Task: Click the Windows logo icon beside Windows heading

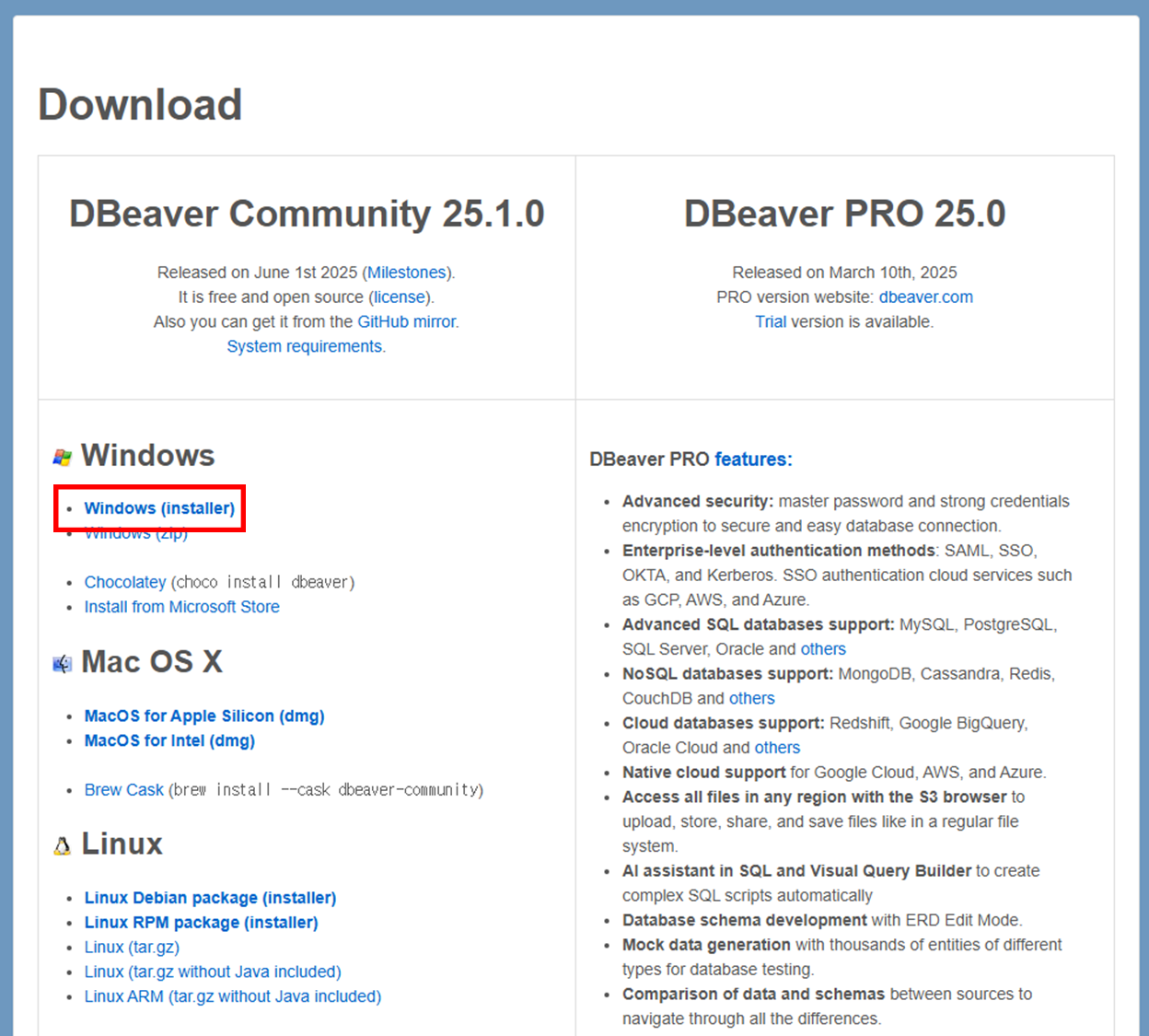Action: pyautogui.click(x=63, y=457)
